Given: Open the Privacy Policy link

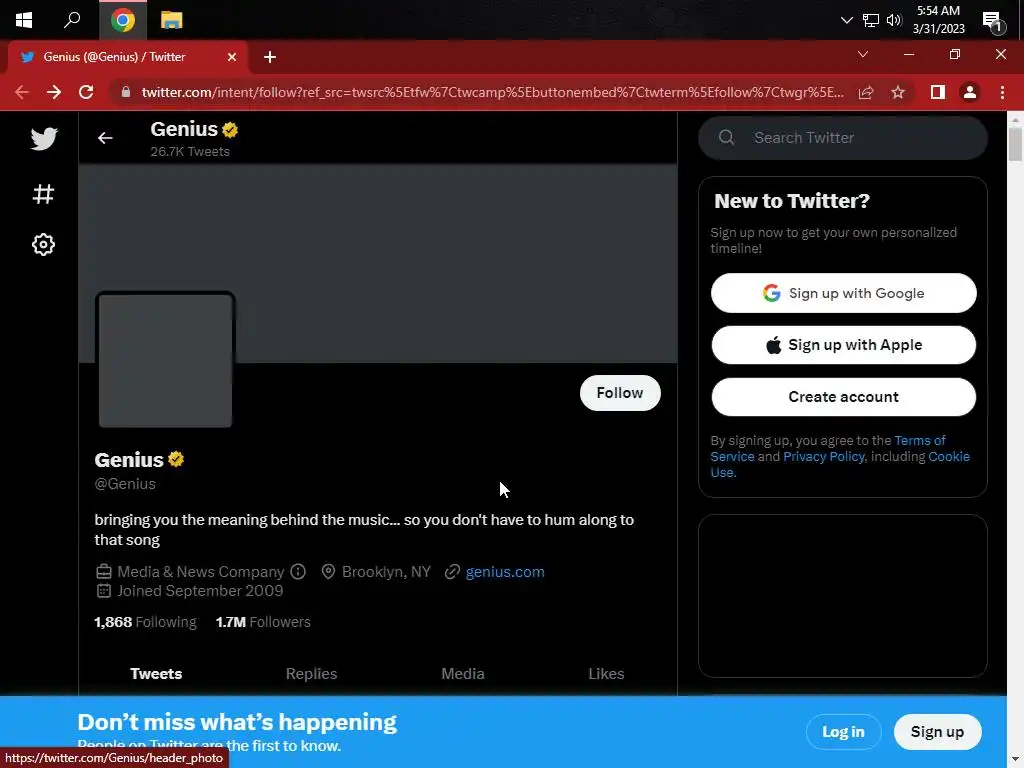Looking at the screenshot, I should [x=824, y=456].
